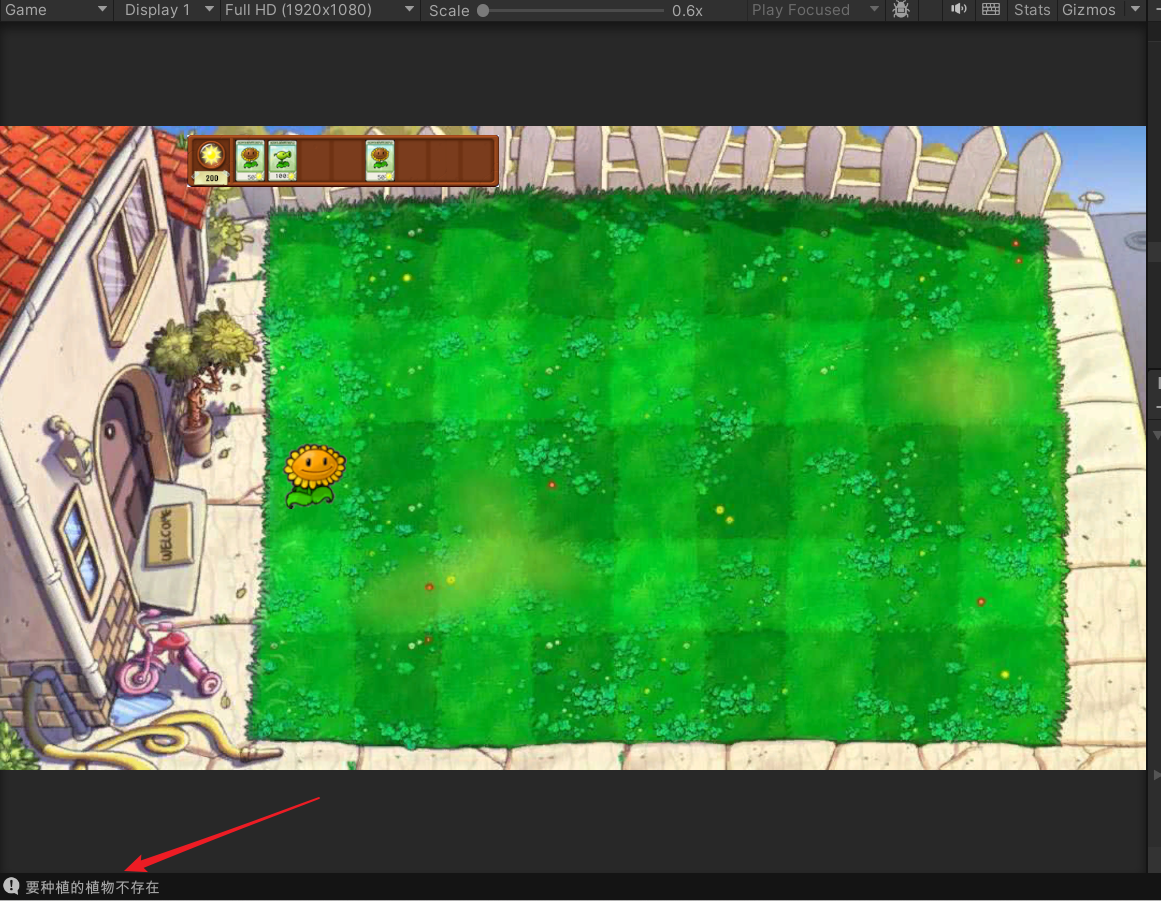Expand the Gizmos dropdown arrow
This screenshot has height=901, width=1161.
(1135, 10)
